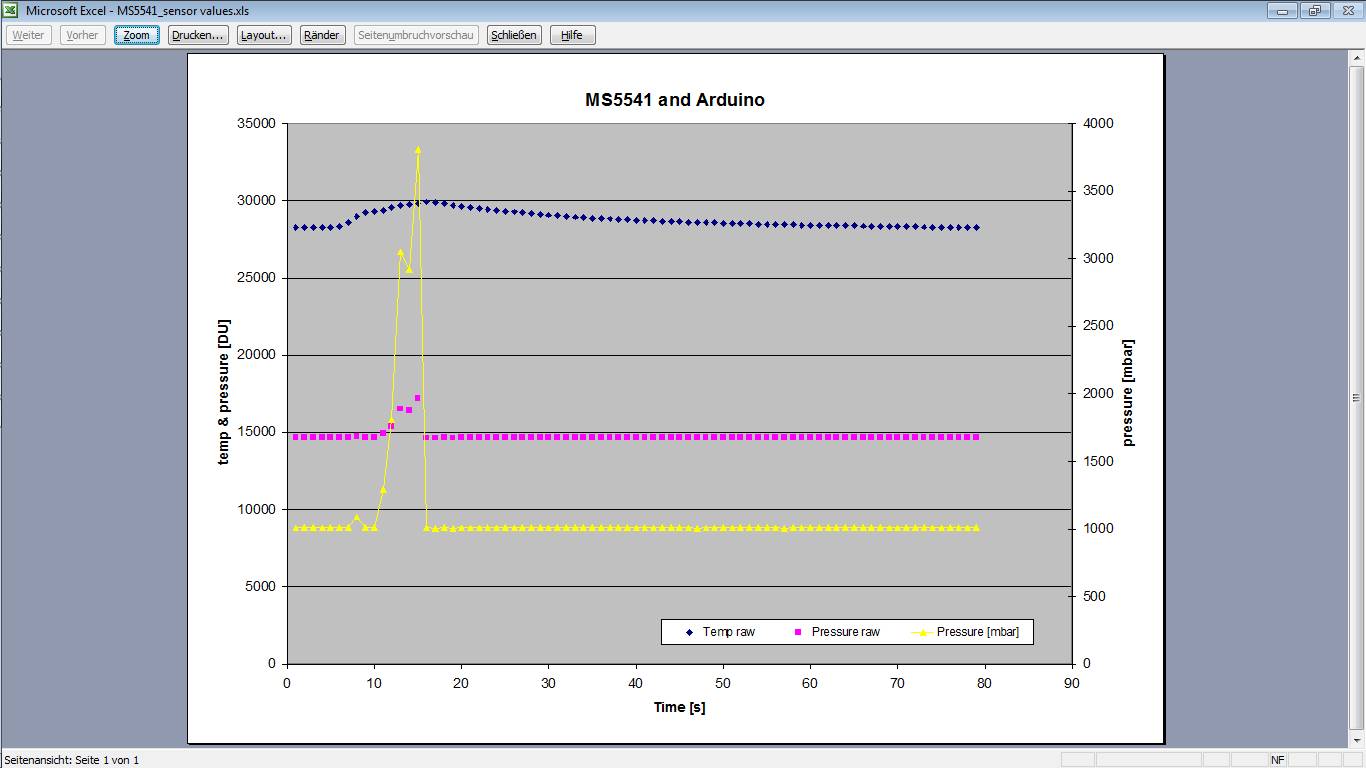Click the Excel application icon in title bar
1366x768 pixels.
(12, 10)
